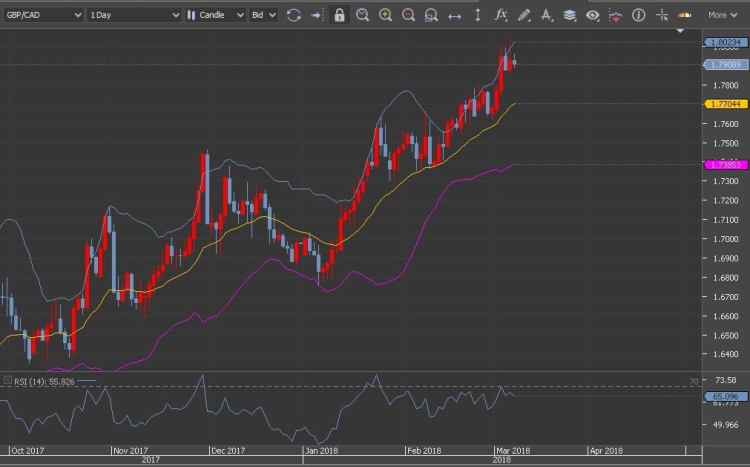Open the fx indicators function icon
Image resolution: width=750 pixels, height=467 pixels.
(x=501, y=15)
